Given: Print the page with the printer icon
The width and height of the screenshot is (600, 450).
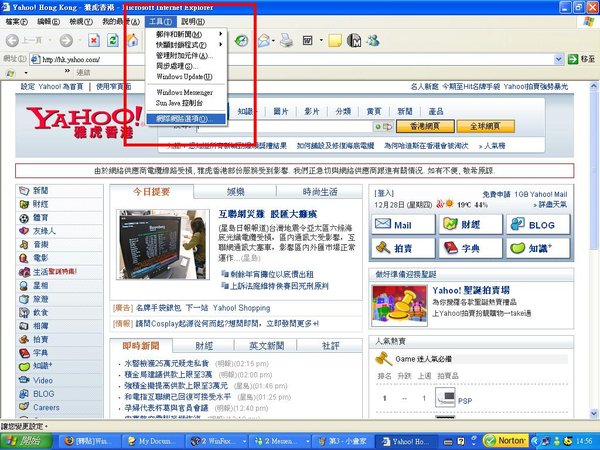Looking at the screenshot, I should [286, 40].
